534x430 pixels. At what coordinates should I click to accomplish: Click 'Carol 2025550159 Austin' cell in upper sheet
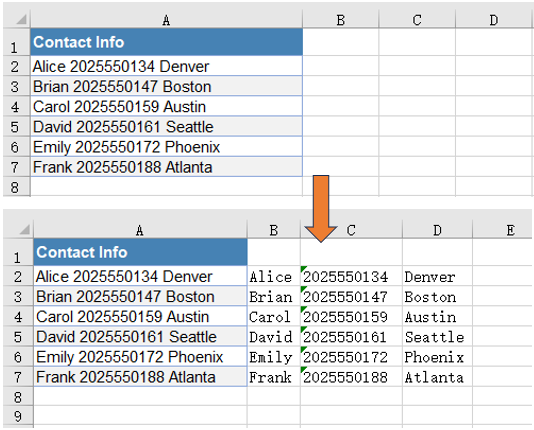tap(166, 106)
